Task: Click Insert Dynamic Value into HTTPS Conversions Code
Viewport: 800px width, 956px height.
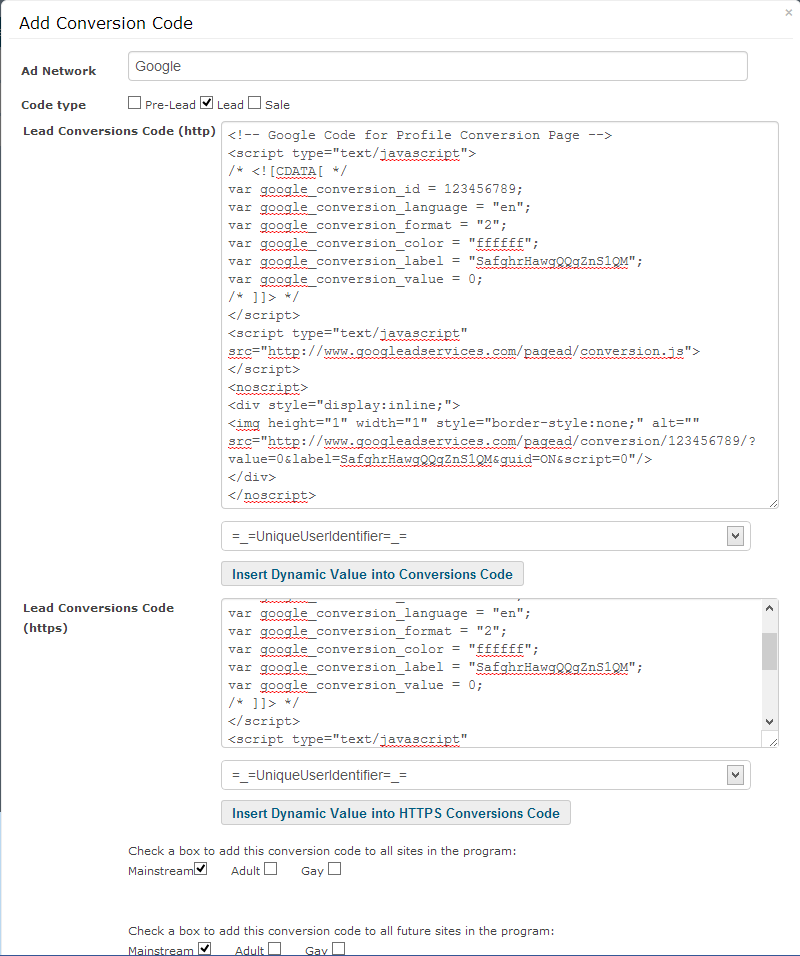Action: tap(396, 813)
